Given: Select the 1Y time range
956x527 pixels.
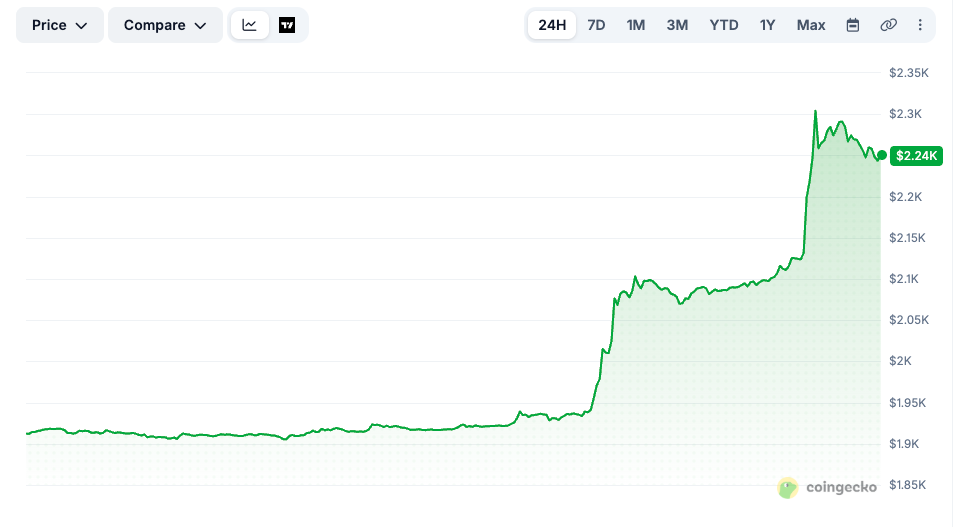Looking at the screenshot, I should pyautogui.click(x=768, y=25).
